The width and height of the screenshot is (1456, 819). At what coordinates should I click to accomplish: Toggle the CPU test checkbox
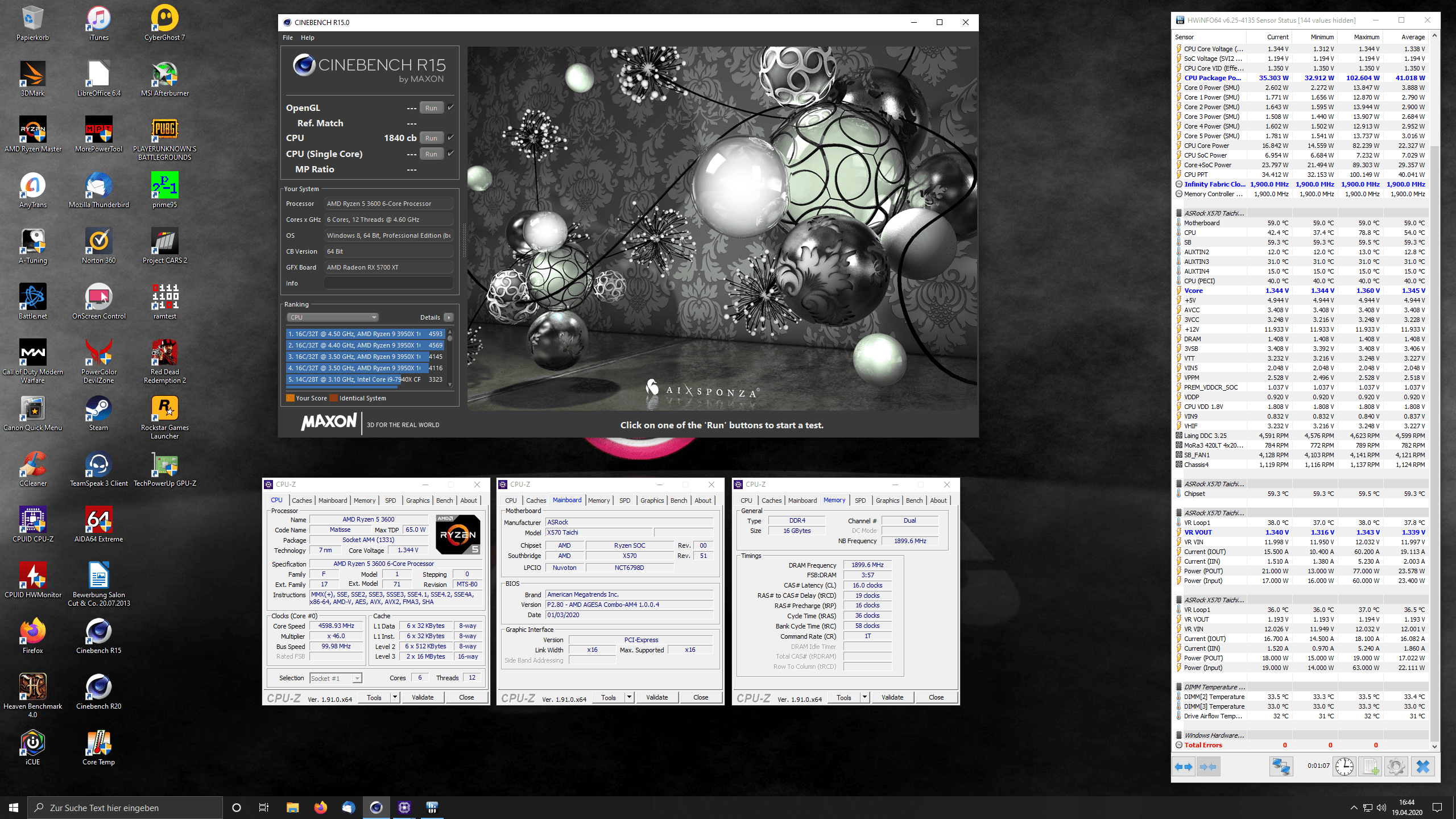pos(450,137)
